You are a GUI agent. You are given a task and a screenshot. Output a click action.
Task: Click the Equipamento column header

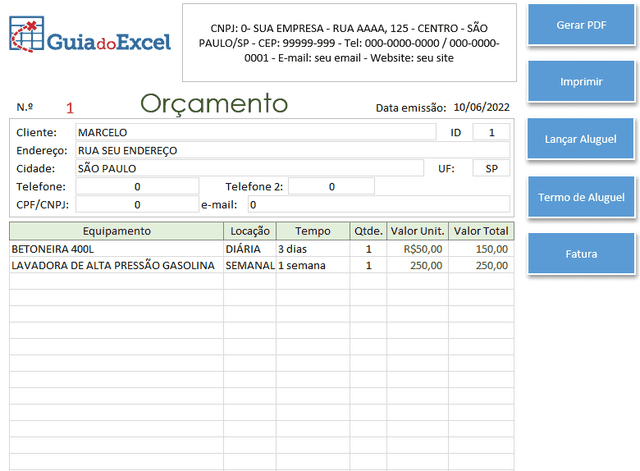(116, 231)
